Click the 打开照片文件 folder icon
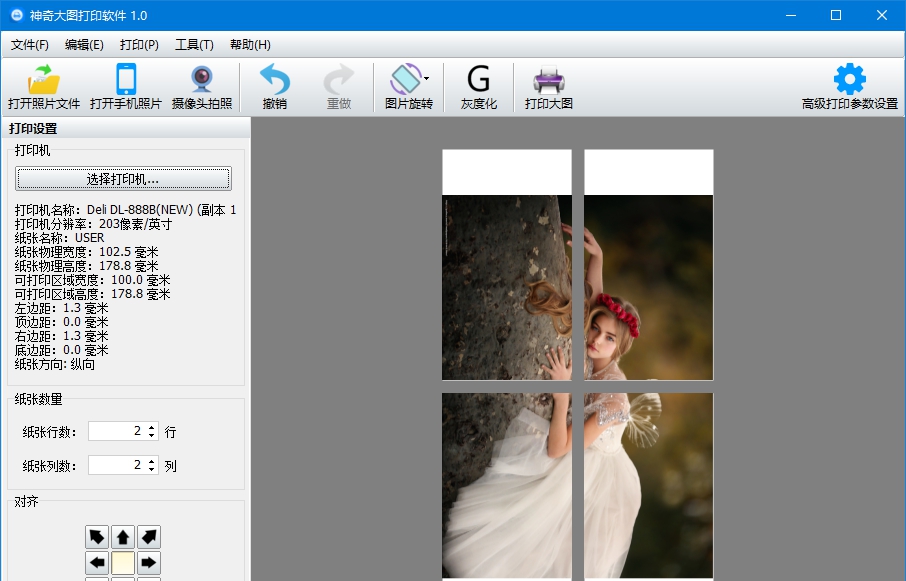 44,80
